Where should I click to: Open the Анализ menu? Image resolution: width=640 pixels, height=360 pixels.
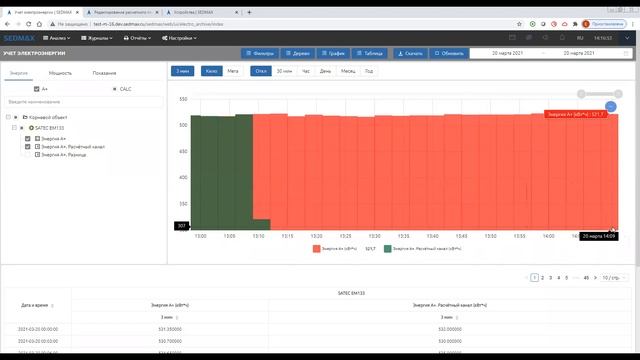pyautogui.click(x=56, y=38)
